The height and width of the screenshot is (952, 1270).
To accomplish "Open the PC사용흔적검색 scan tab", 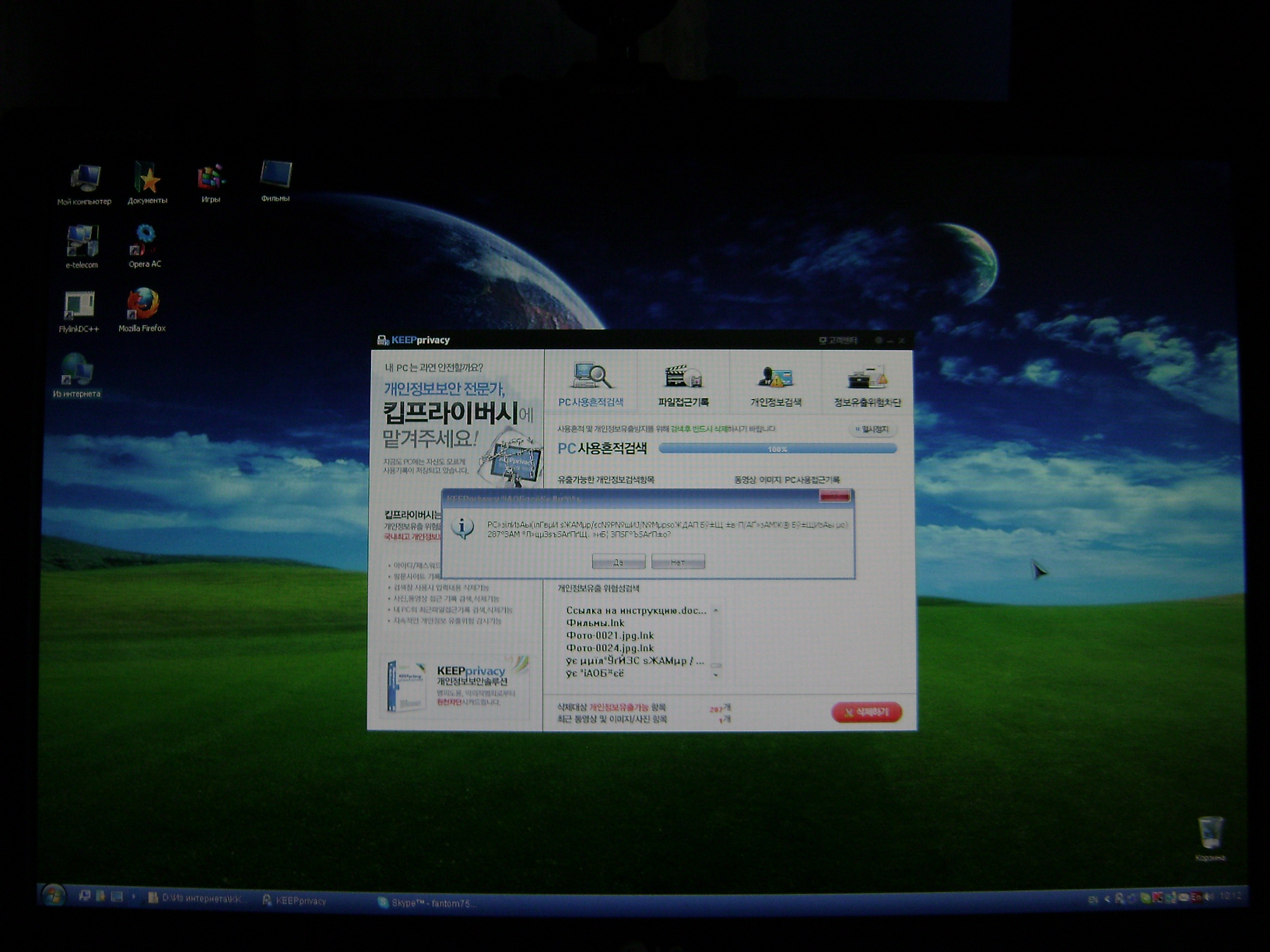I will (x=591, y=384).
